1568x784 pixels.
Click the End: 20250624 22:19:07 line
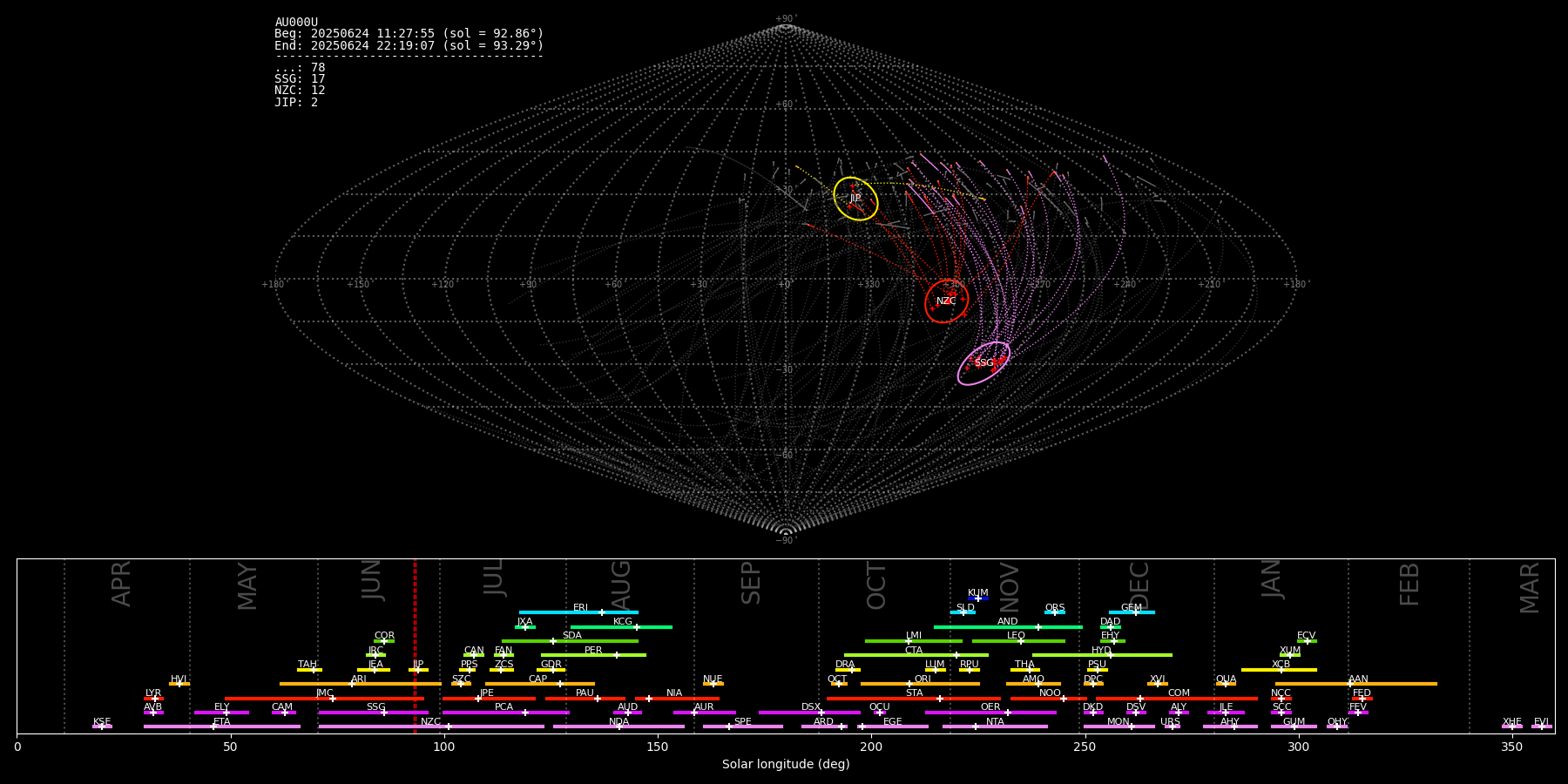tap(409, 45)
